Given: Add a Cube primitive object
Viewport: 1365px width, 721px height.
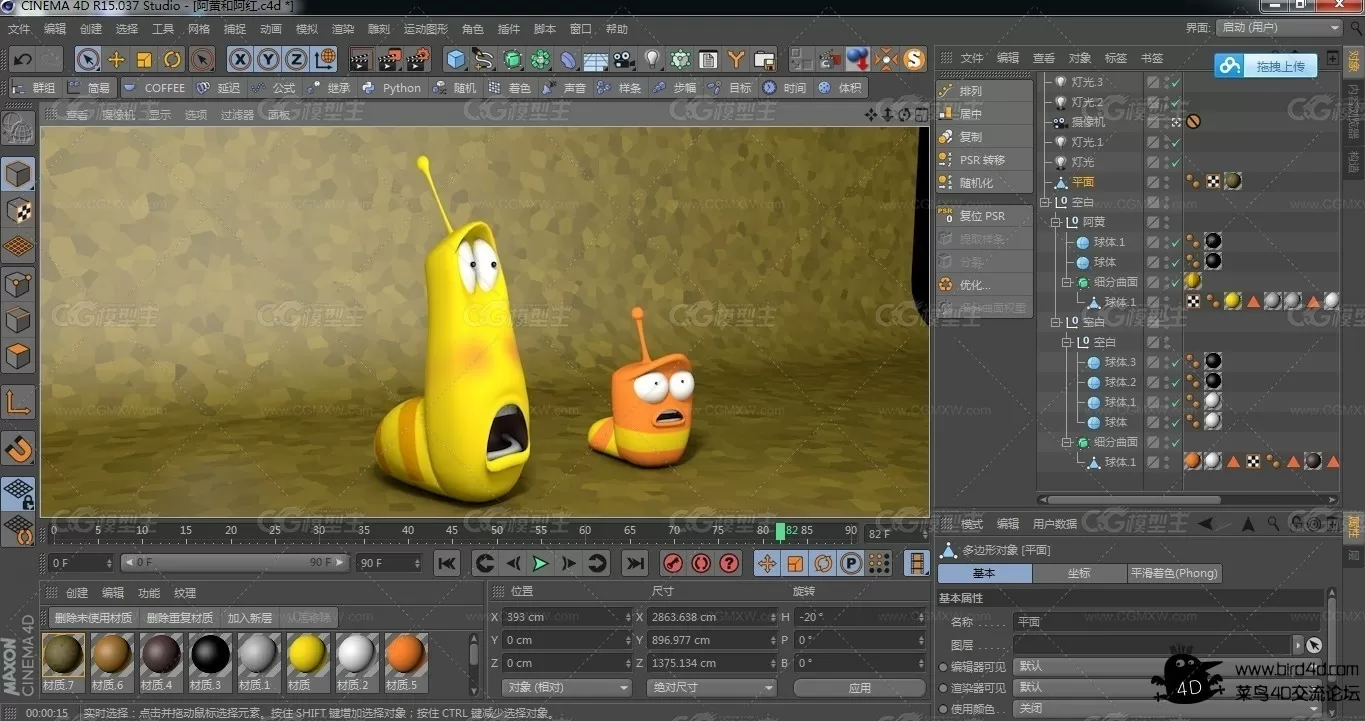Looking at the screenshot, I should [456, 59].
